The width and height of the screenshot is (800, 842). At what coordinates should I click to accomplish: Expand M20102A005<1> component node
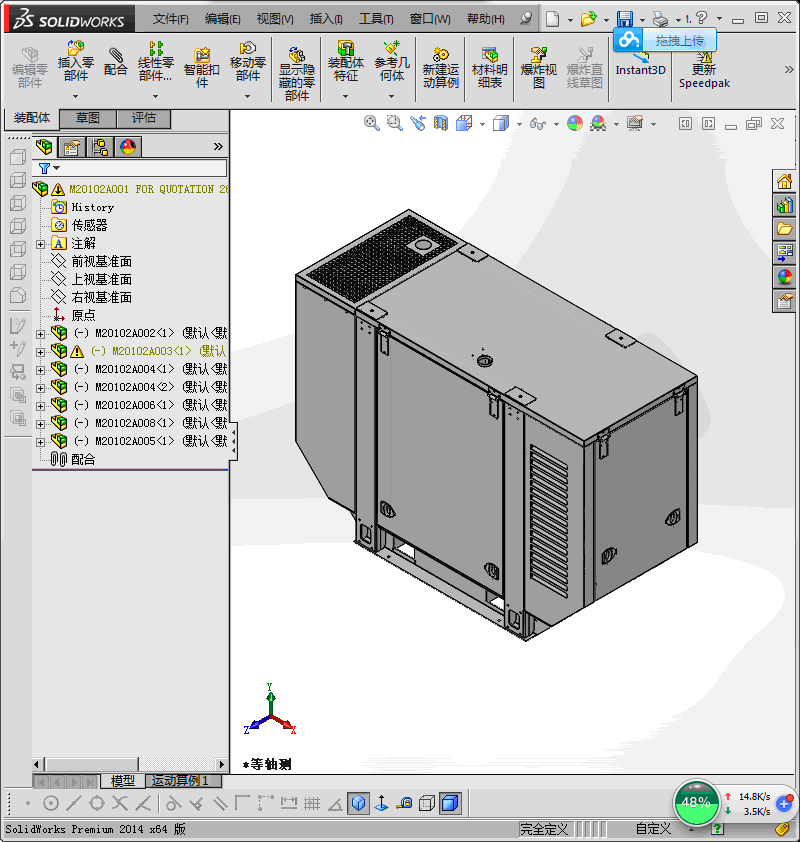(40, 442)
